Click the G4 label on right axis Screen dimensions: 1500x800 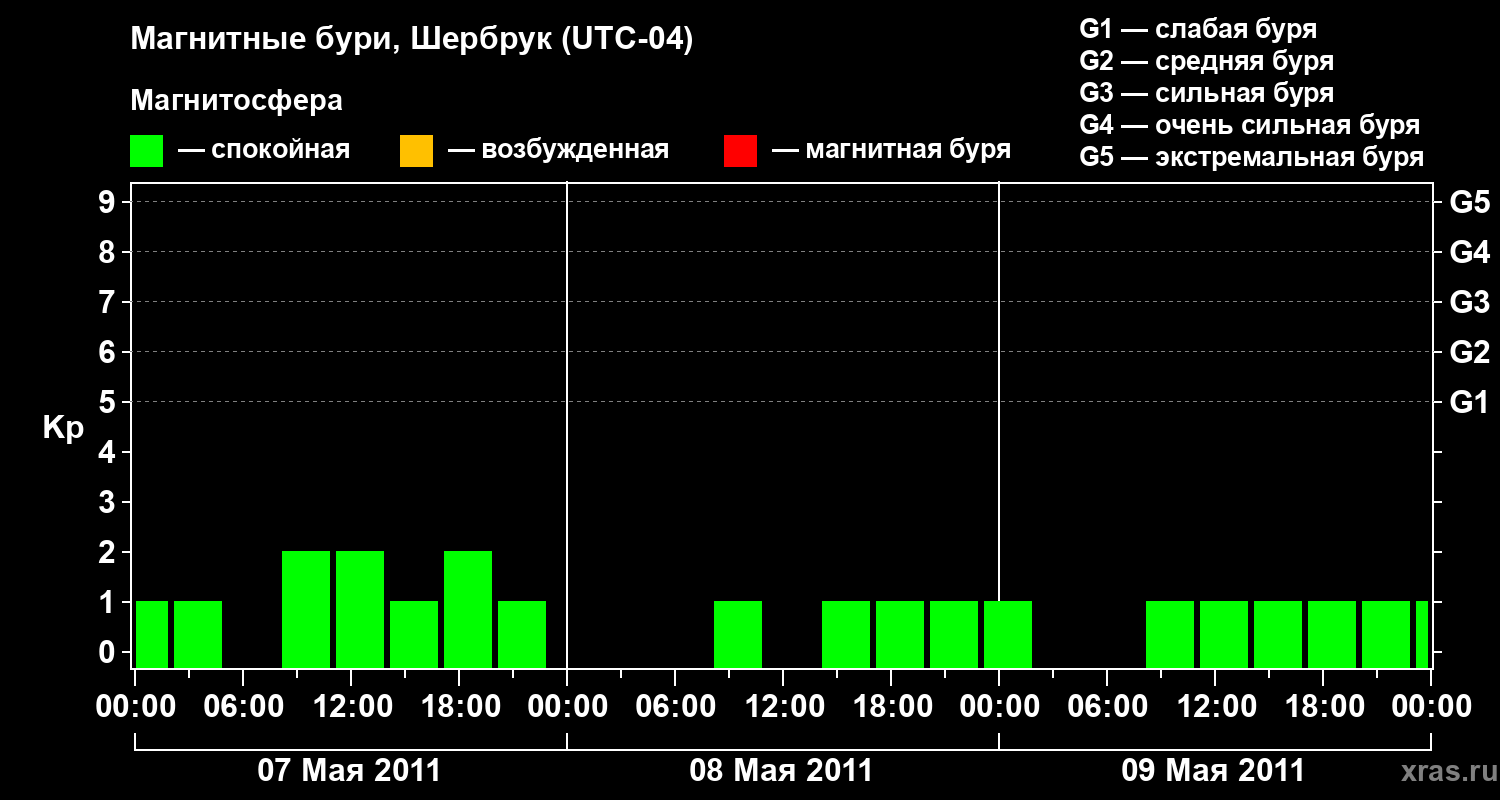[x=1469, y=253]
